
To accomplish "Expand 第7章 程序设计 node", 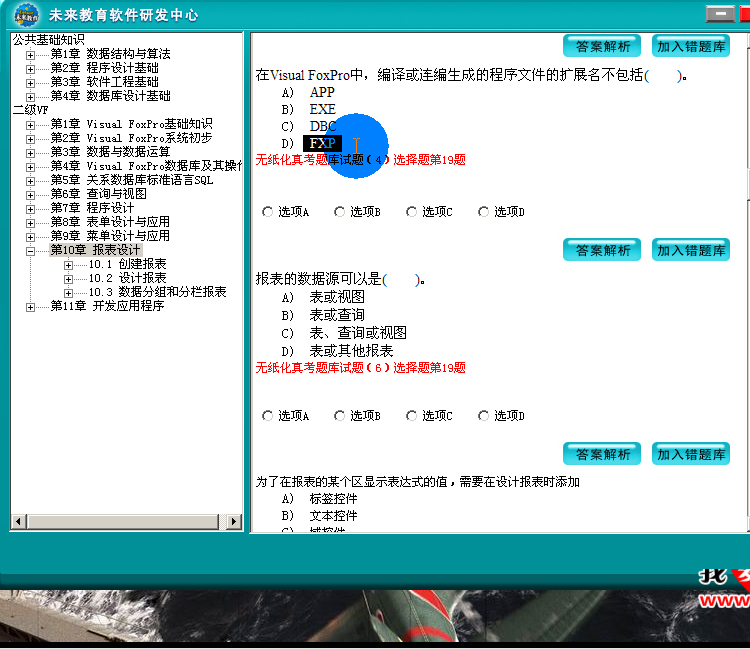I will click(x=30, y=209).
